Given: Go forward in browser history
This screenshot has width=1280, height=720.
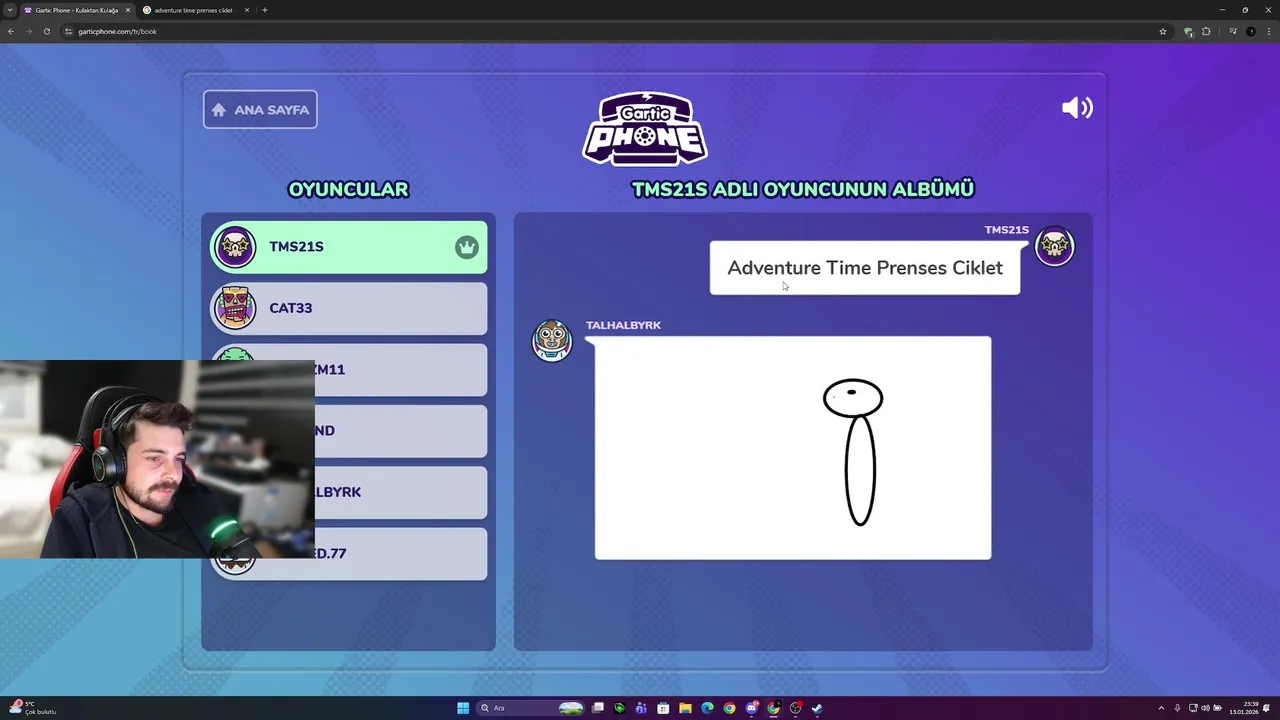Looking at the screenshot, I should (28, 31).
